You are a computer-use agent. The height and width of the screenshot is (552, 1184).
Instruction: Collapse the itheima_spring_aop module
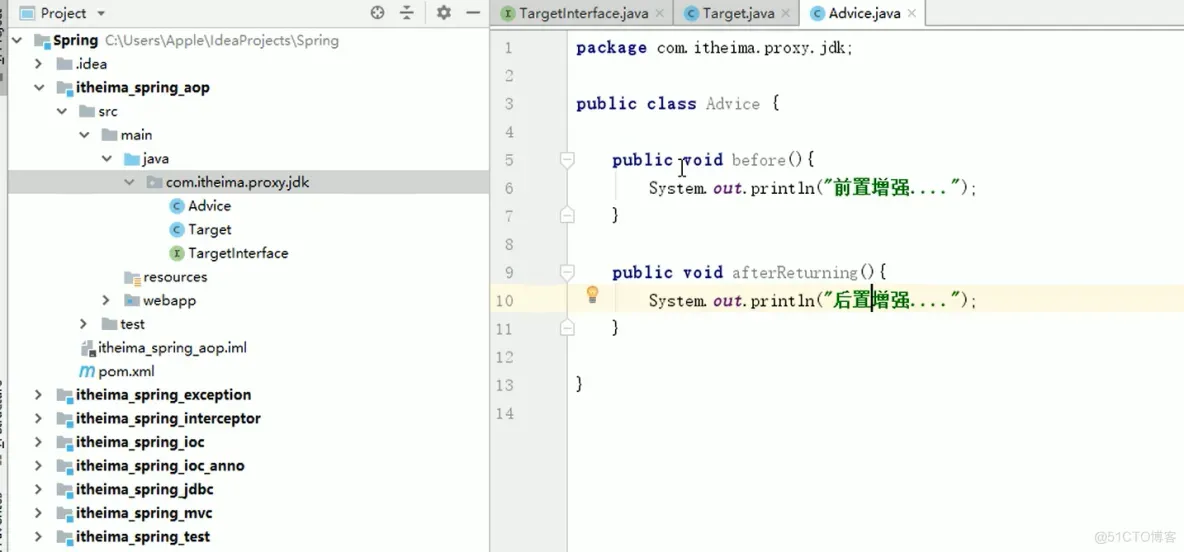39,88
